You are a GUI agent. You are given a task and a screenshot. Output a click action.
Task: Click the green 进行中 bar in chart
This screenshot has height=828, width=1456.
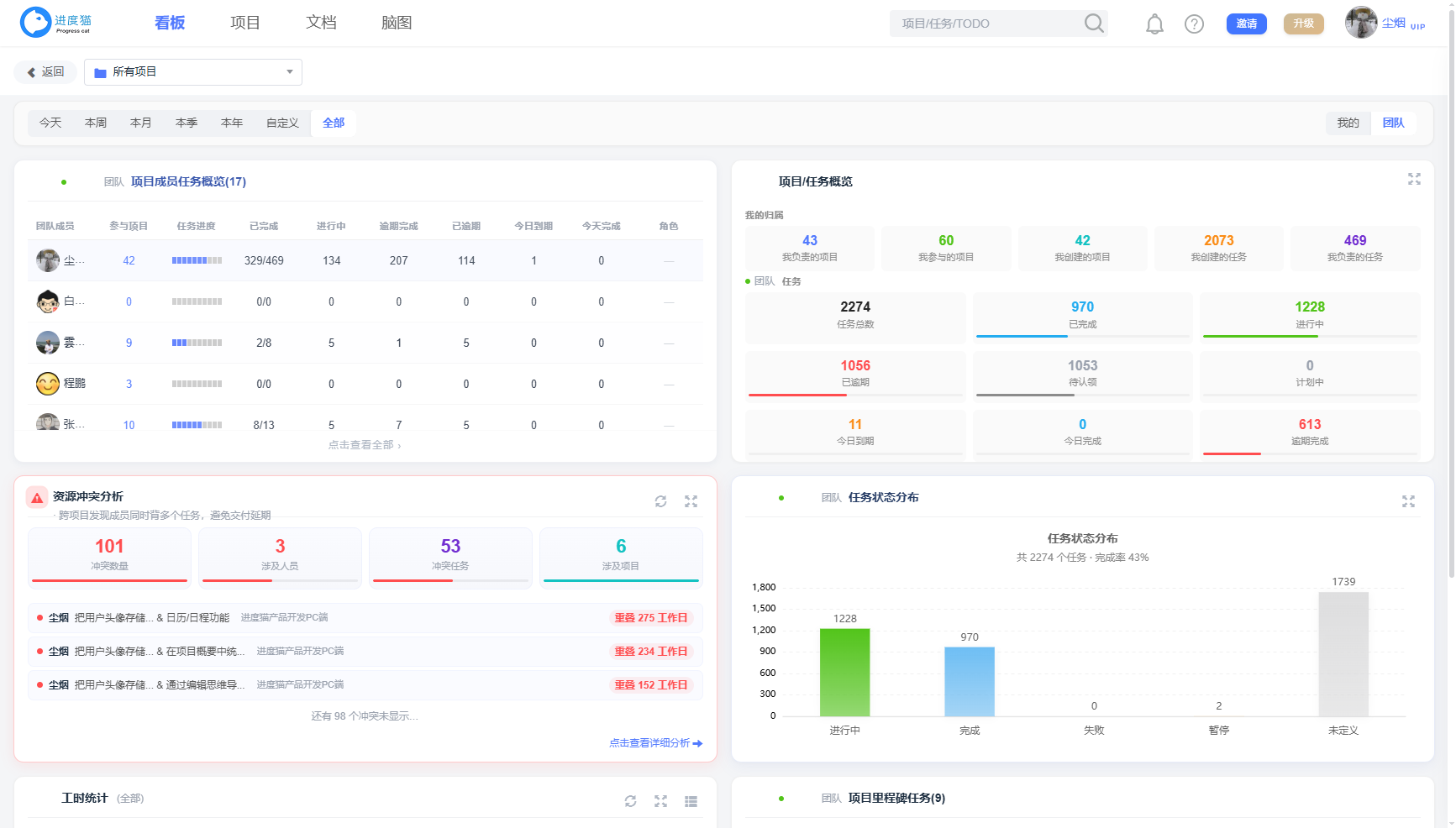coord(844,673)
